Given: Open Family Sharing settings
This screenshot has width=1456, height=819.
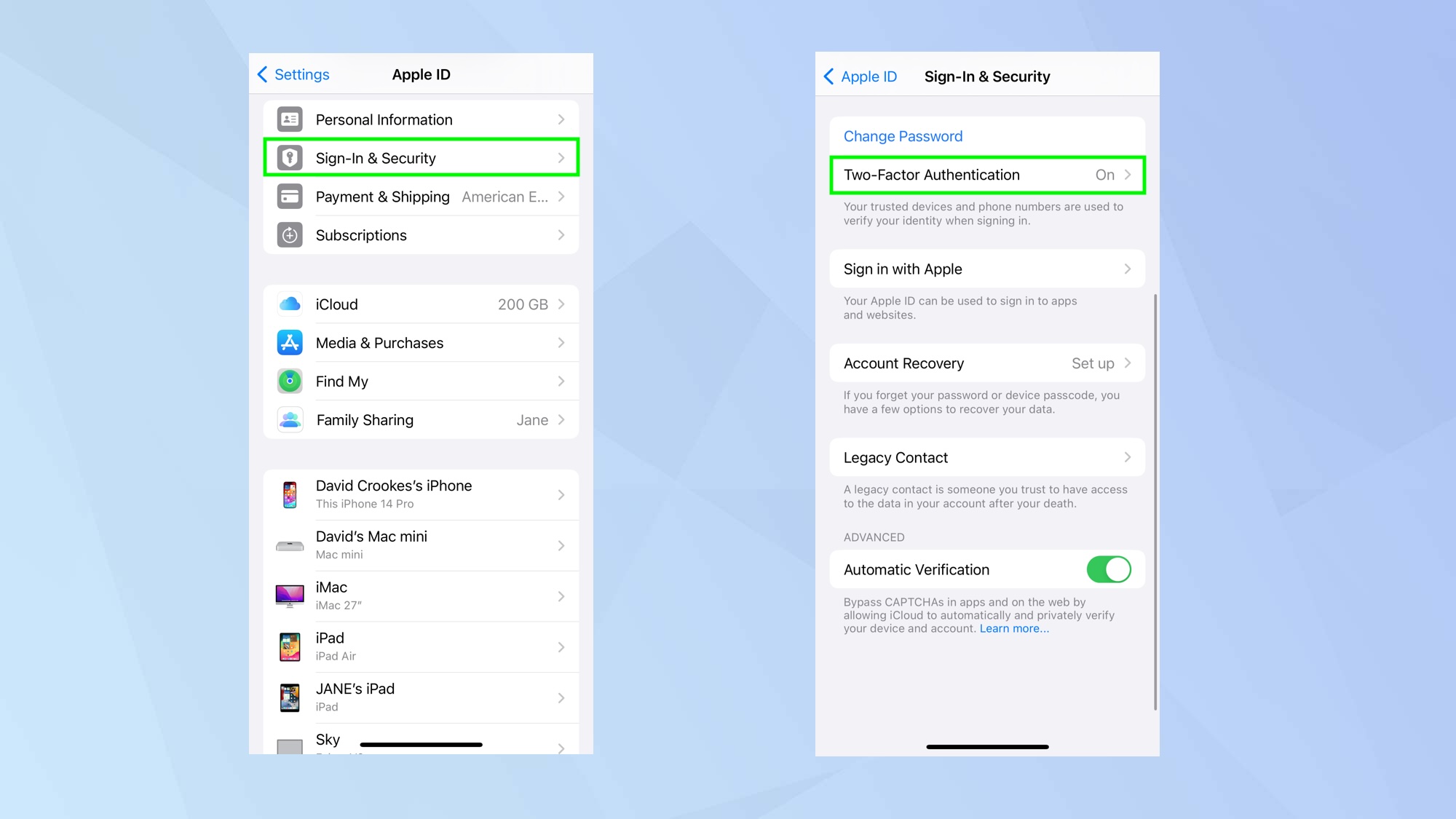Looking at the screenshot, I should (x=420, y=419).
